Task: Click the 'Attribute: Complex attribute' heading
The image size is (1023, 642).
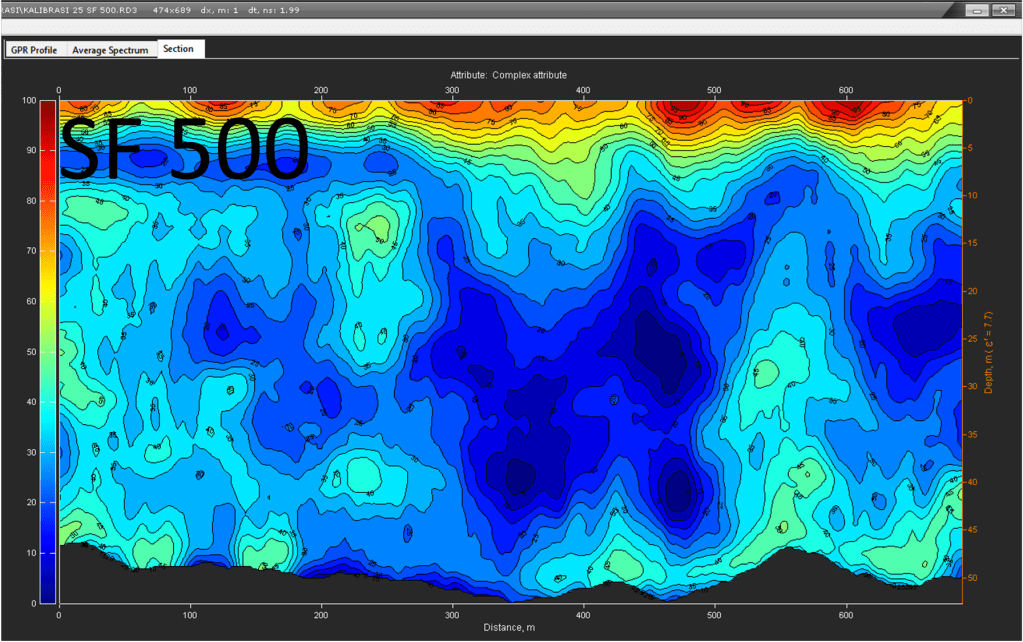Action: point(508,75)
